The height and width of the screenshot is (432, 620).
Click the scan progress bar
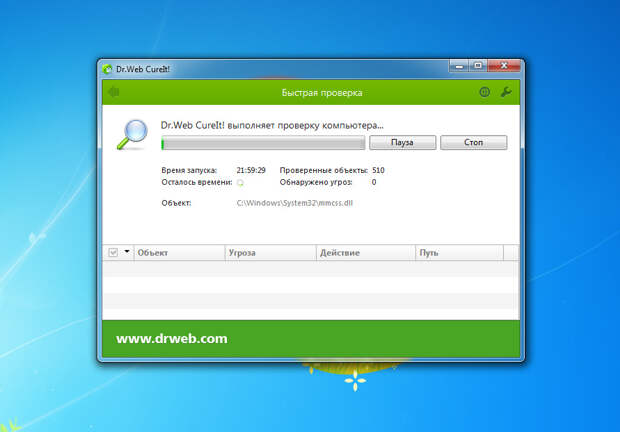click(263, 143)
